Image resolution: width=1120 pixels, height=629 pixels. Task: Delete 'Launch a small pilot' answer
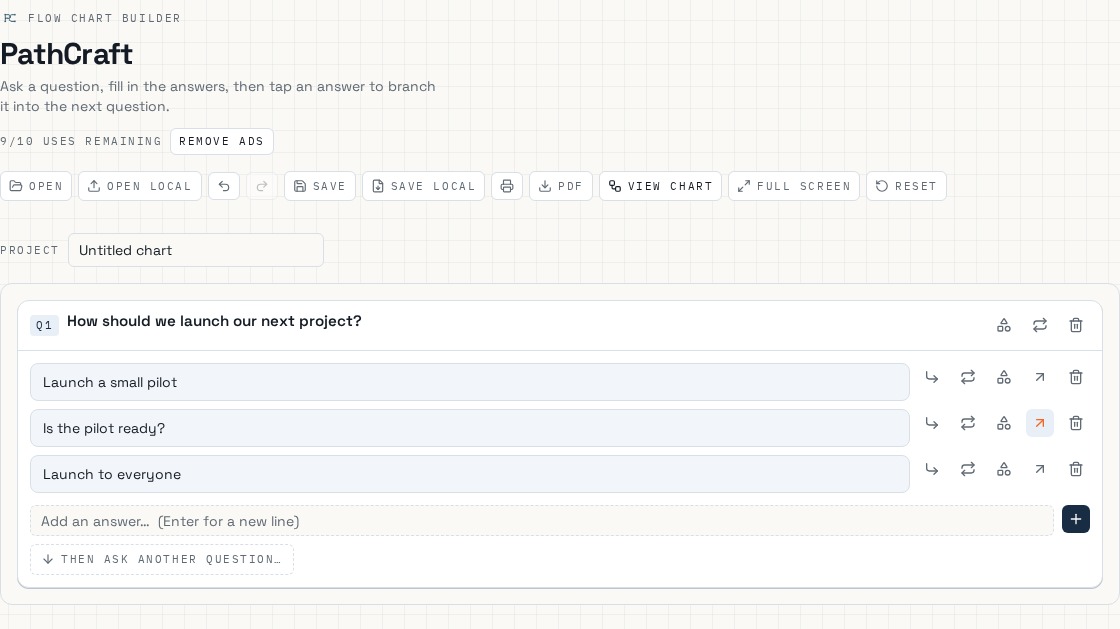tap(1076, 377)
